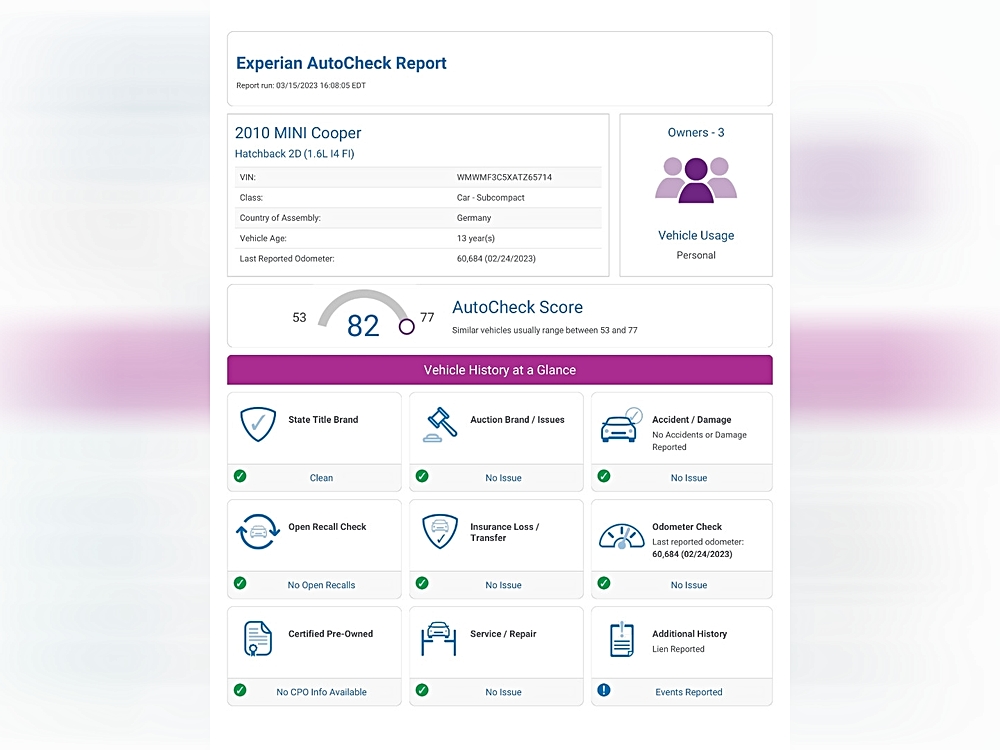Image resolution: width=1000 pixels, height=750 pixels.
Task: Click green checkmark beside No CPO Info Available
Action: (240, 690)
